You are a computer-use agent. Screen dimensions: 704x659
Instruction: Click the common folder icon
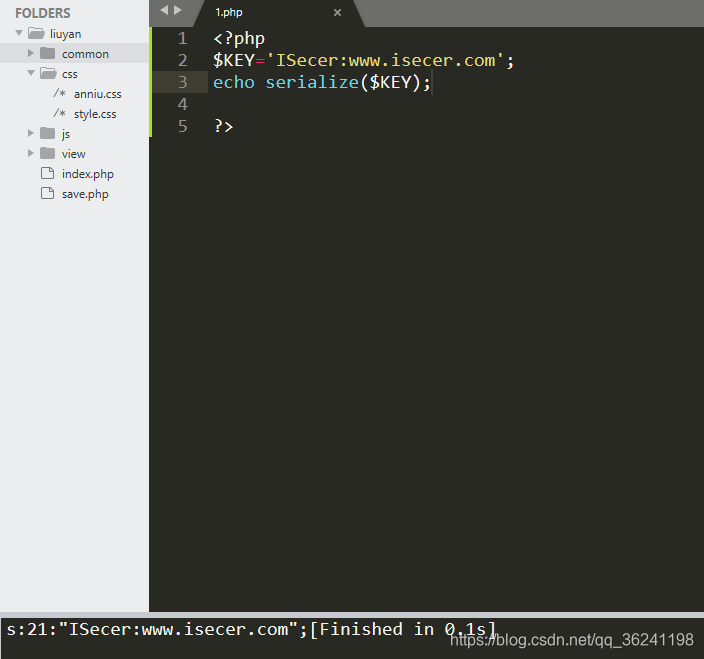click(48, 53)
